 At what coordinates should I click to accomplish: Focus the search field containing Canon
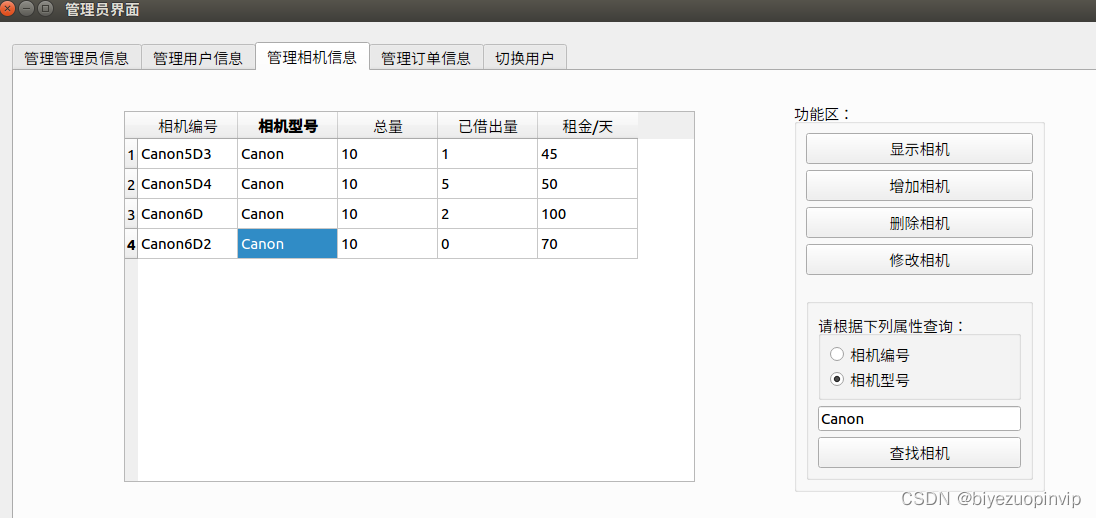point(919,419)
